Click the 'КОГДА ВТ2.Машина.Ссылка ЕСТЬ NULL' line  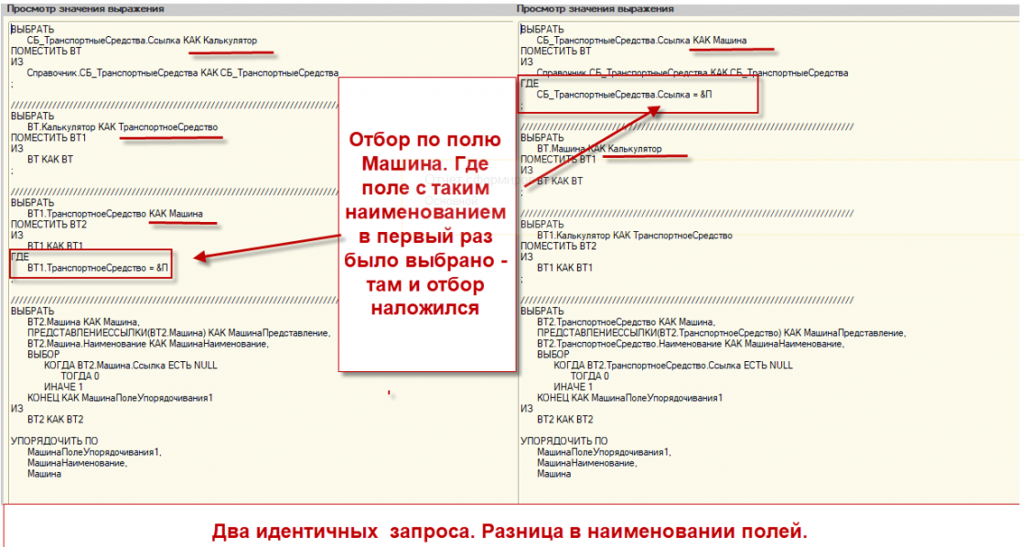[131, 366]
